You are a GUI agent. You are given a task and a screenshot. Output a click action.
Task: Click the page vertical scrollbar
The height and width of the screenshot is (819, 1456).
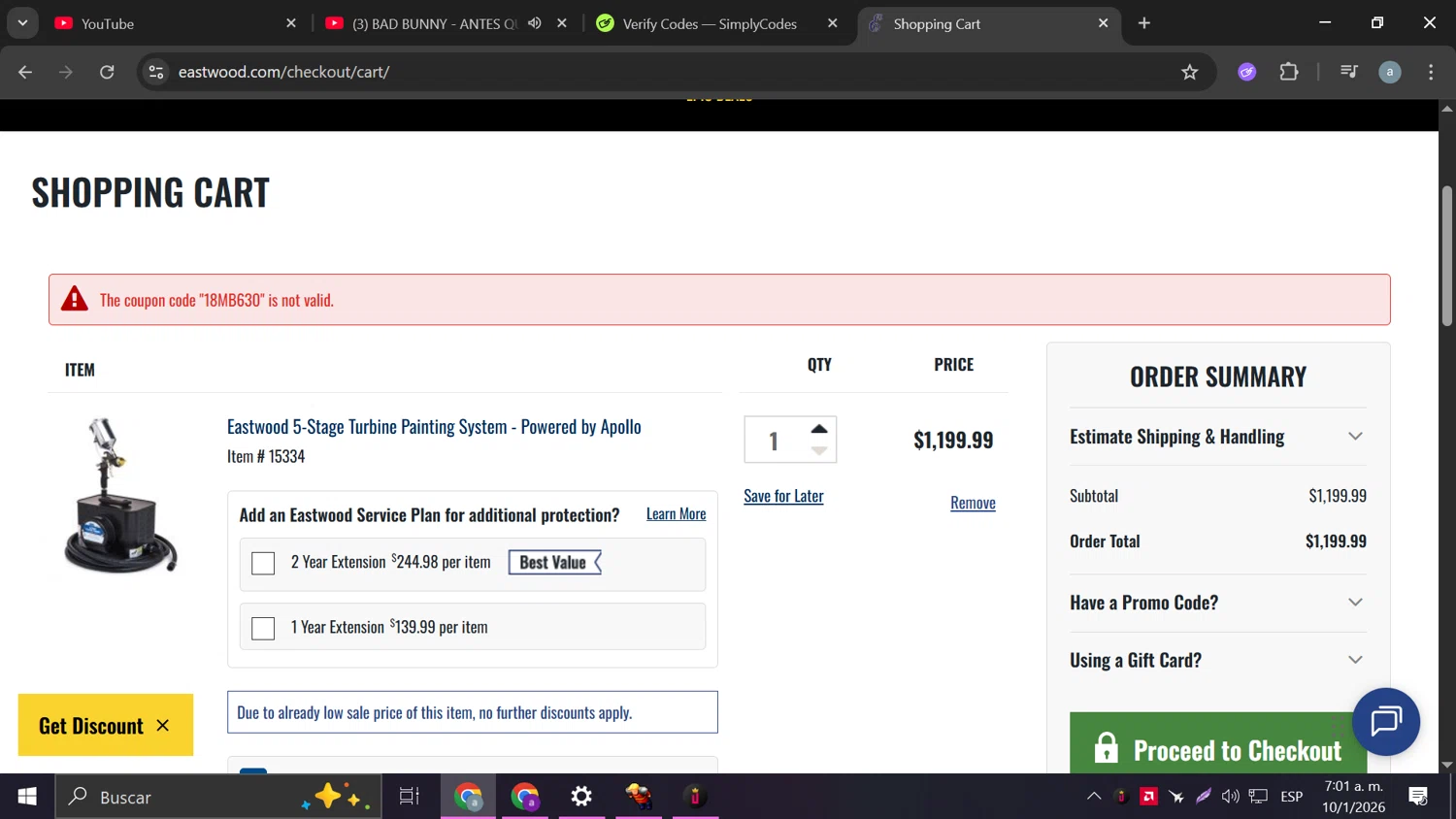(1447, 256)
